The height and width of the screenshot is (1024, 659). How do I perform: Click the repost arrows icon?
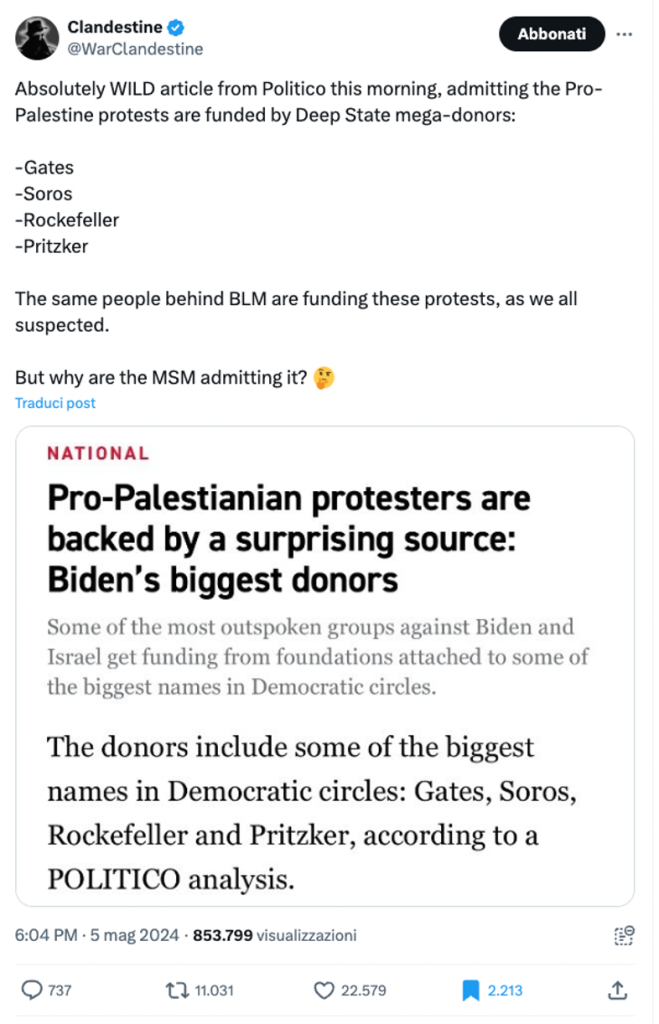click(177, 990)
